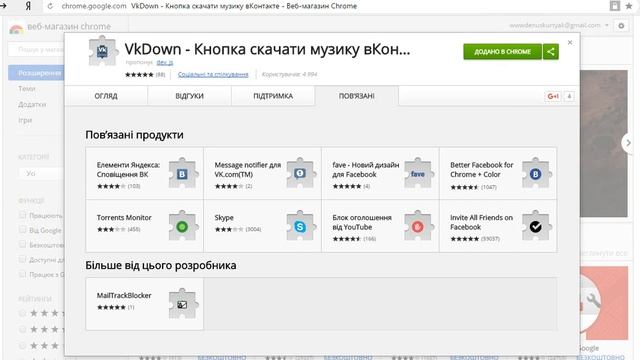The height and width of the screenshot is (360, 640).
Task: Click the bookmark star icon
Action: click(629, 6)
